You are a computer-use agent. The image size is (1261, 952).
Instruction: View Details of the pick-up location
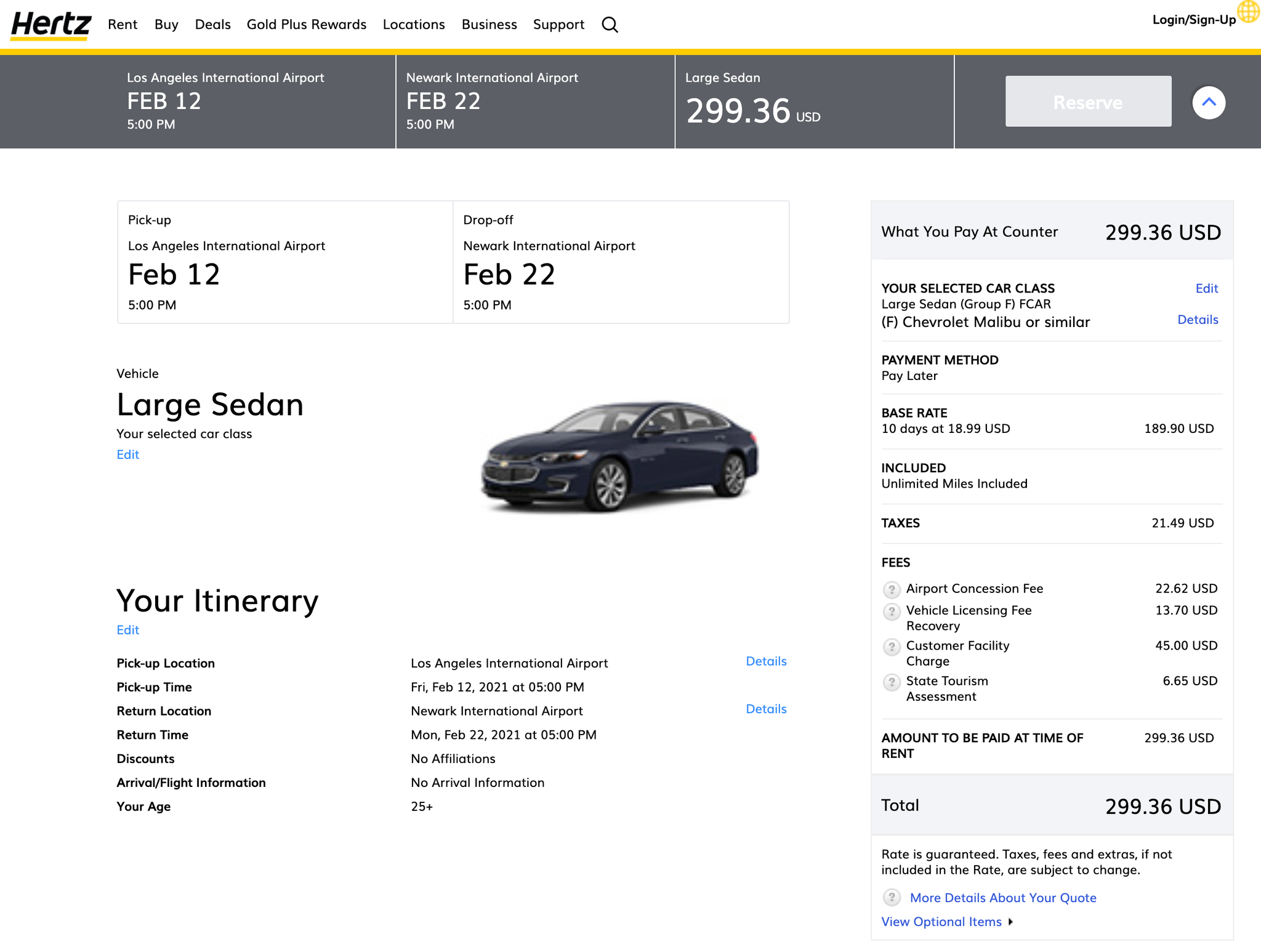pos(765,661)
